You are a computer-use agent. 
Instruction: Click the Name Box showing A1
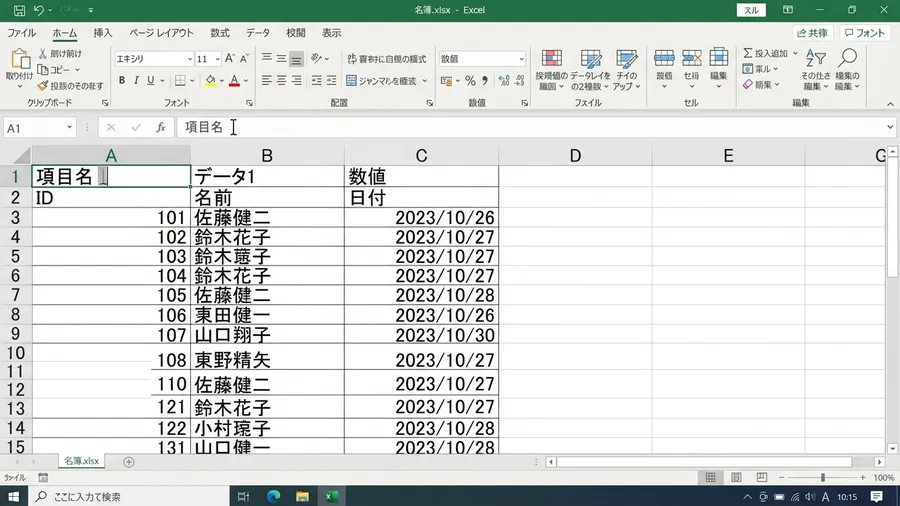pos(39,127)
